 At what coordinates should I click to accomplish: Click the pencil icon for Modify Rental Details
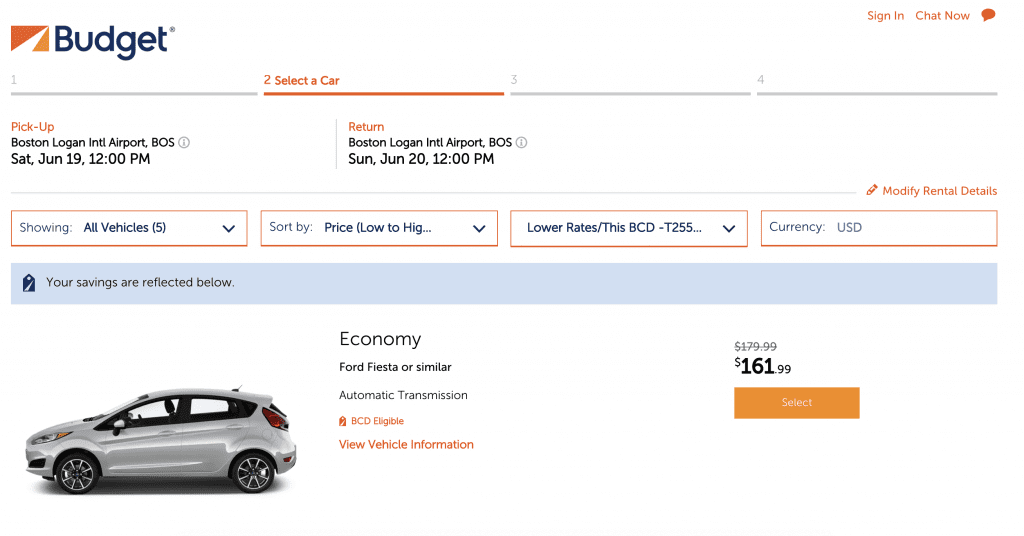(872, 190)
